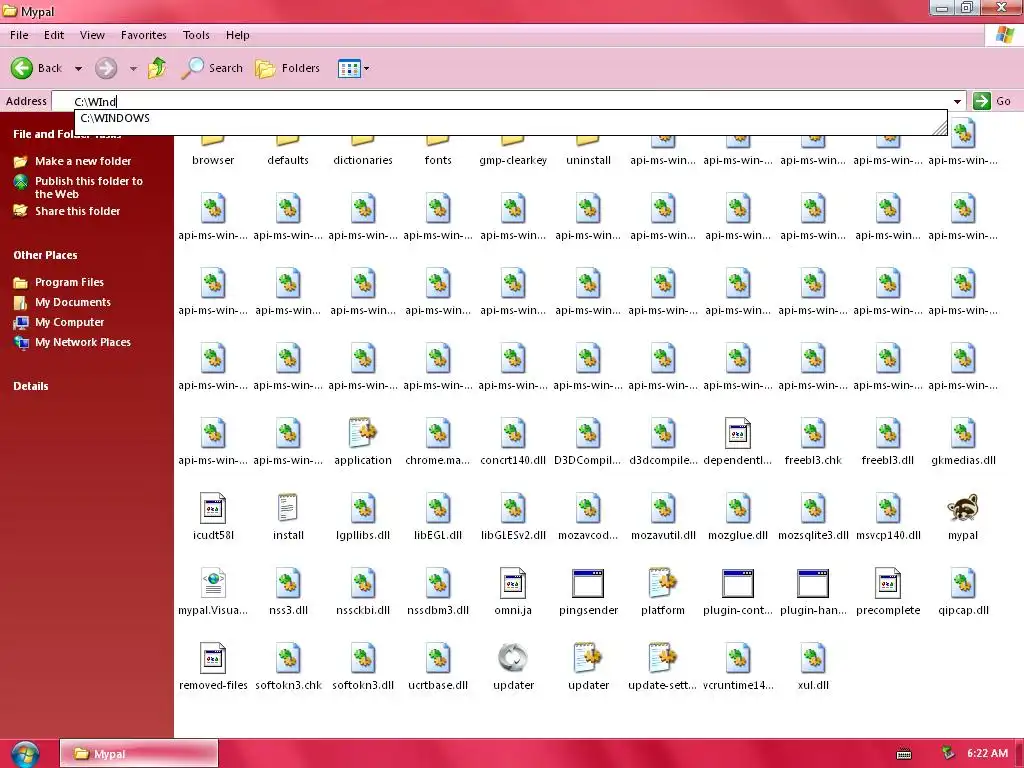Open the Search pane
This screenshot has width=1024, height=768.
212,68
